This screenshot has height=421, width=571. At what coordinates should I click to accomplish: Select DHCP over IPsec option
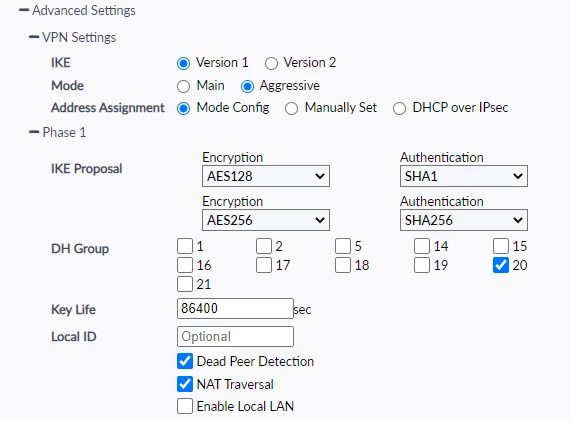[x=399, y=109]
